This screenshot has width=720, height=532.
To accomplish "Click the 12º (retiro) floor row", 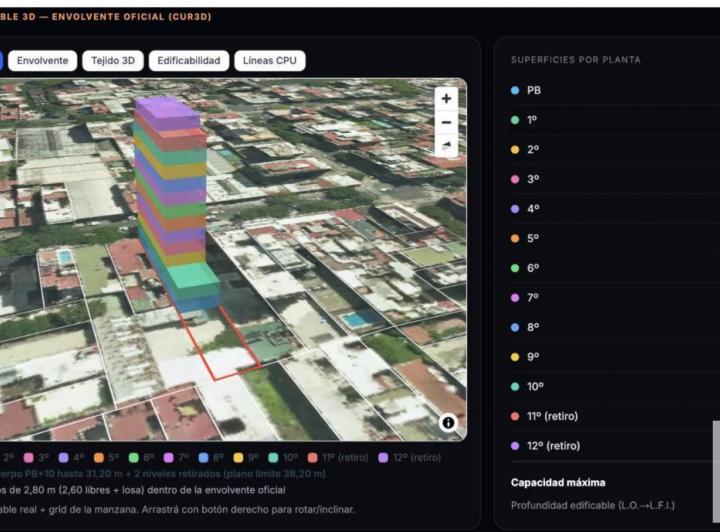I will coord(615,446).
